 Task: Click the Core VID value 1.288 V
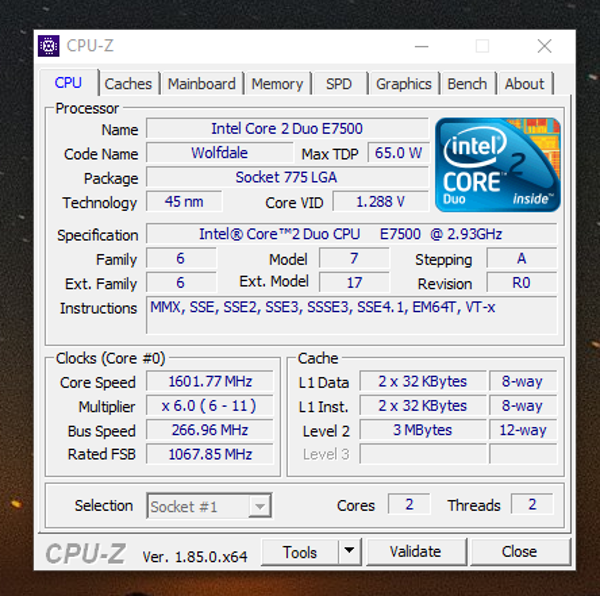click(x=380, y=202)
